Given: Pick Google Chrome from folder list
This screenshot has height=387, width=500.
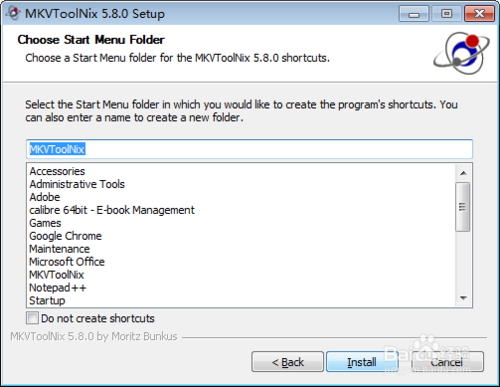Looking at the screenshot, I should tap(66, 236).
